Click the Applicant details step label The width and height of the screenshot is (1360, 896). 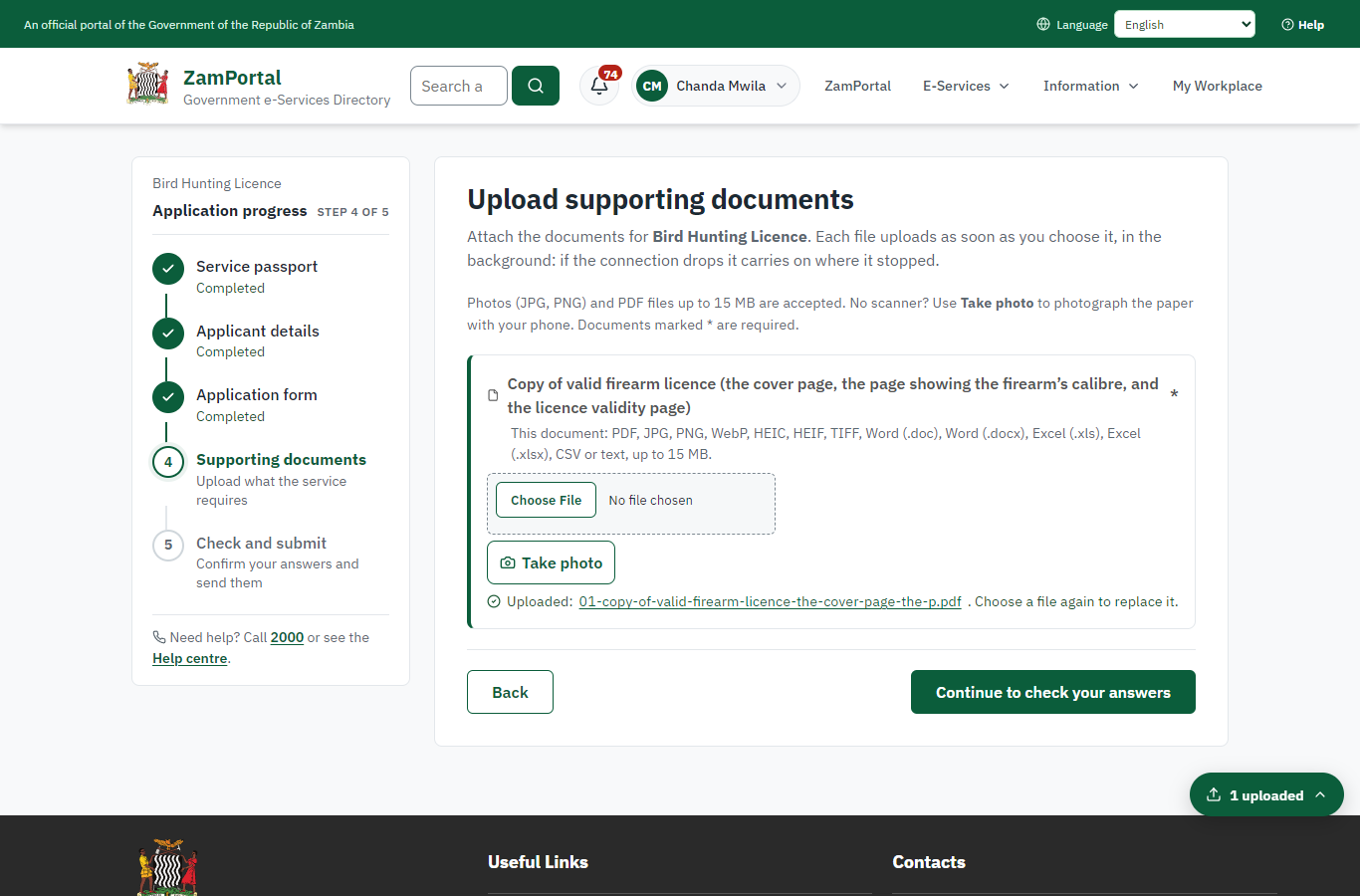click(258, 331)
